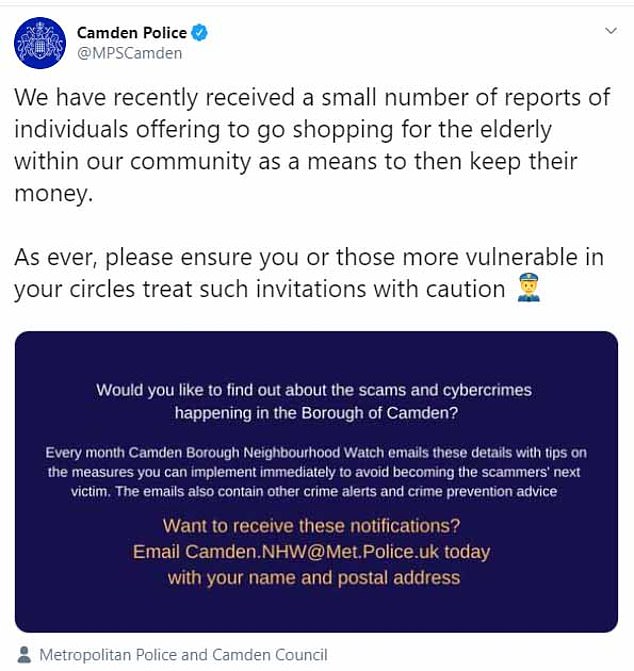Open the Camden Police display name
The height and width of the screenshot is (671, 634).
131,33
